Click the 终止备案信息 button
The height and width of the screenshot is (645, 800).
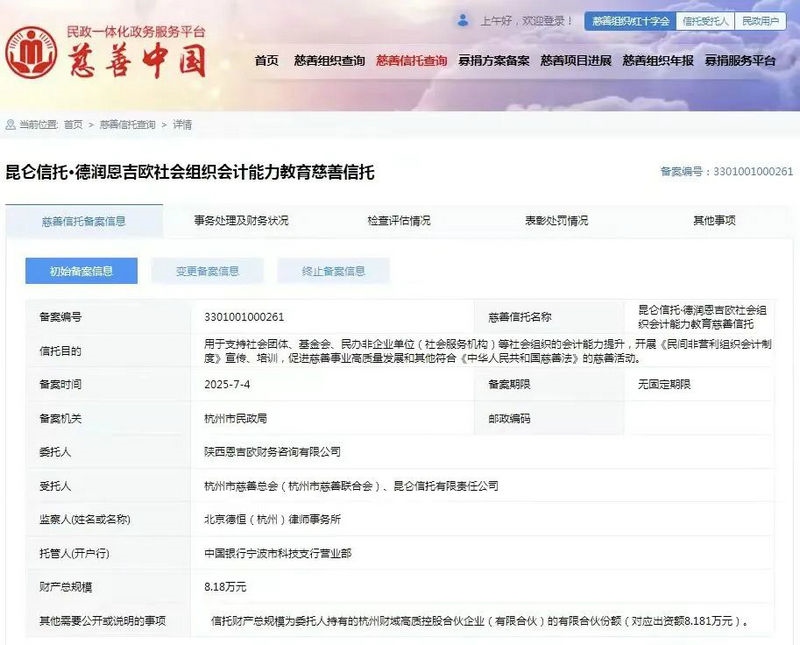334,271
